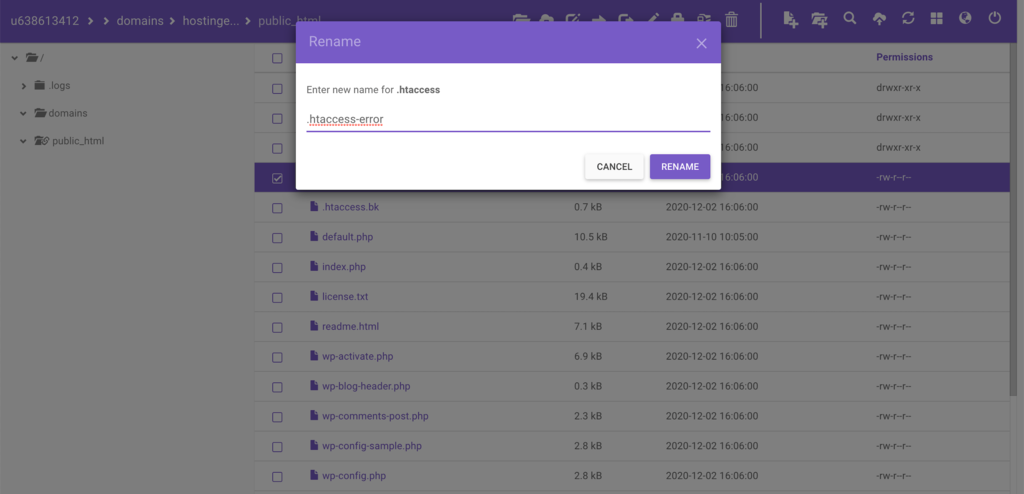Open the hostinge... breadcrumb
The height and width of the screenshot is (494, 1024).
(x=211, y=21)
